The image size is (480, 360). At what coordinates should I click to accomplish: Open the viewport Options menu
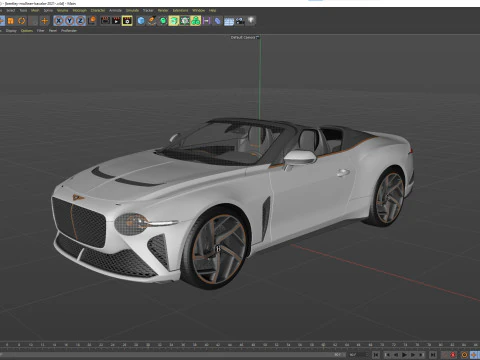click(27, 31)
